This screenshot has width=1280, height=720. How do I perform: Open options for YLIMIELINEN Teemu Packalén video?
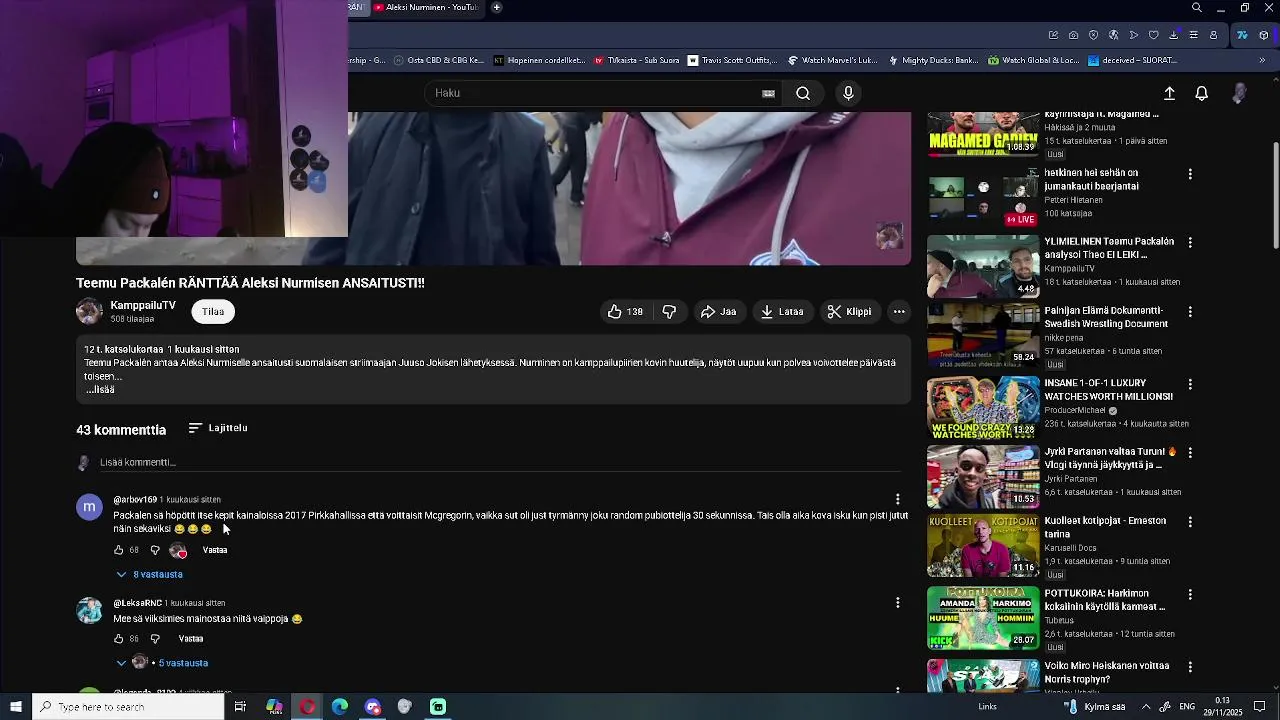(x=1190, y=243)
